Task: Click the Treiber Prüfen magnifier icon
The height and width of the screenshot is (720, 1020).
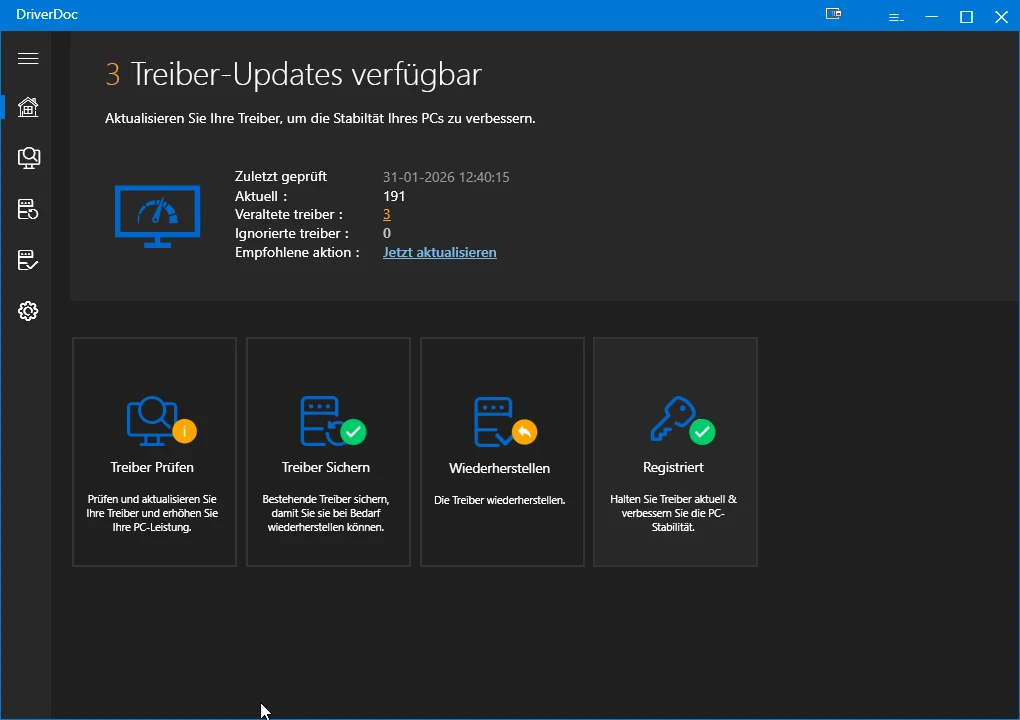Action: pyautogui.click(x=153, y=421)
